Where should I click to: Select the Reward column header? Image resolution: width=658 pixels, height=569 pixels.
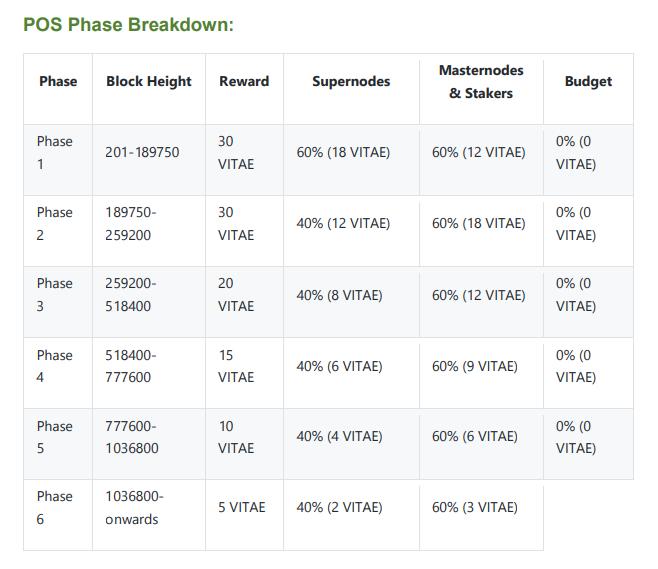(x=244, y=81)
